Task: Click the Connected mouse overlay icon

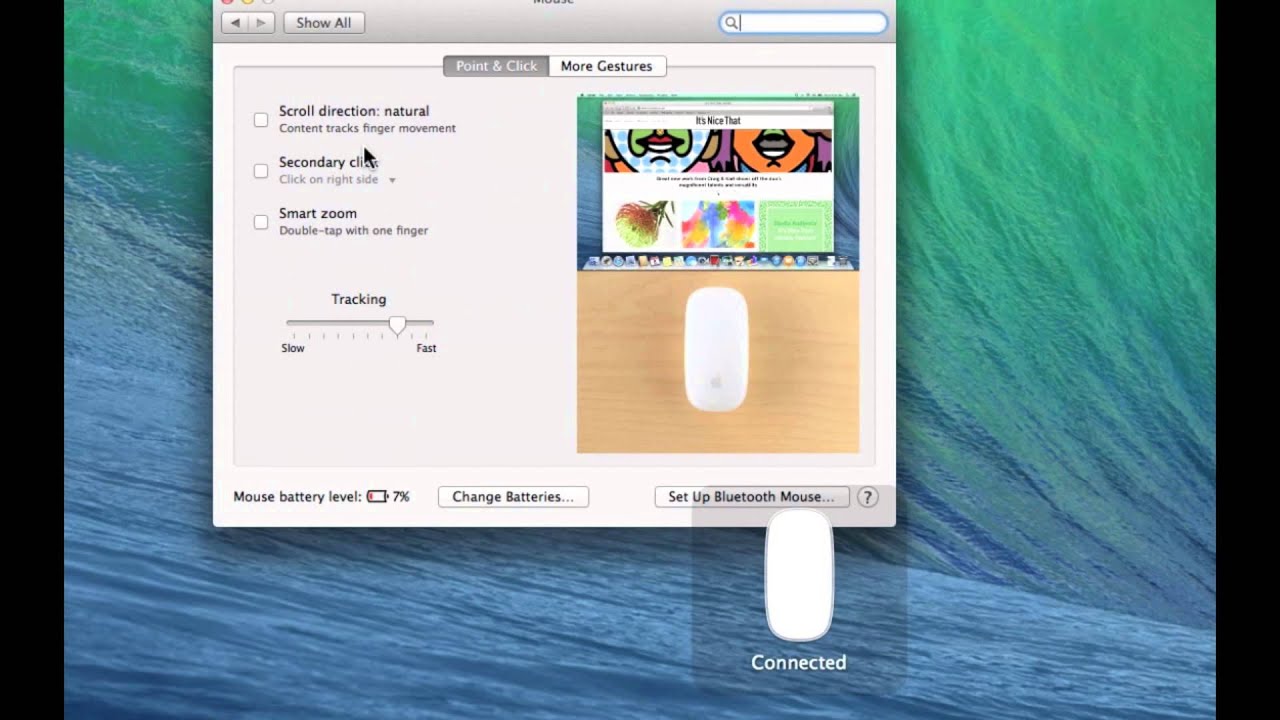Action: pos(799,574)
